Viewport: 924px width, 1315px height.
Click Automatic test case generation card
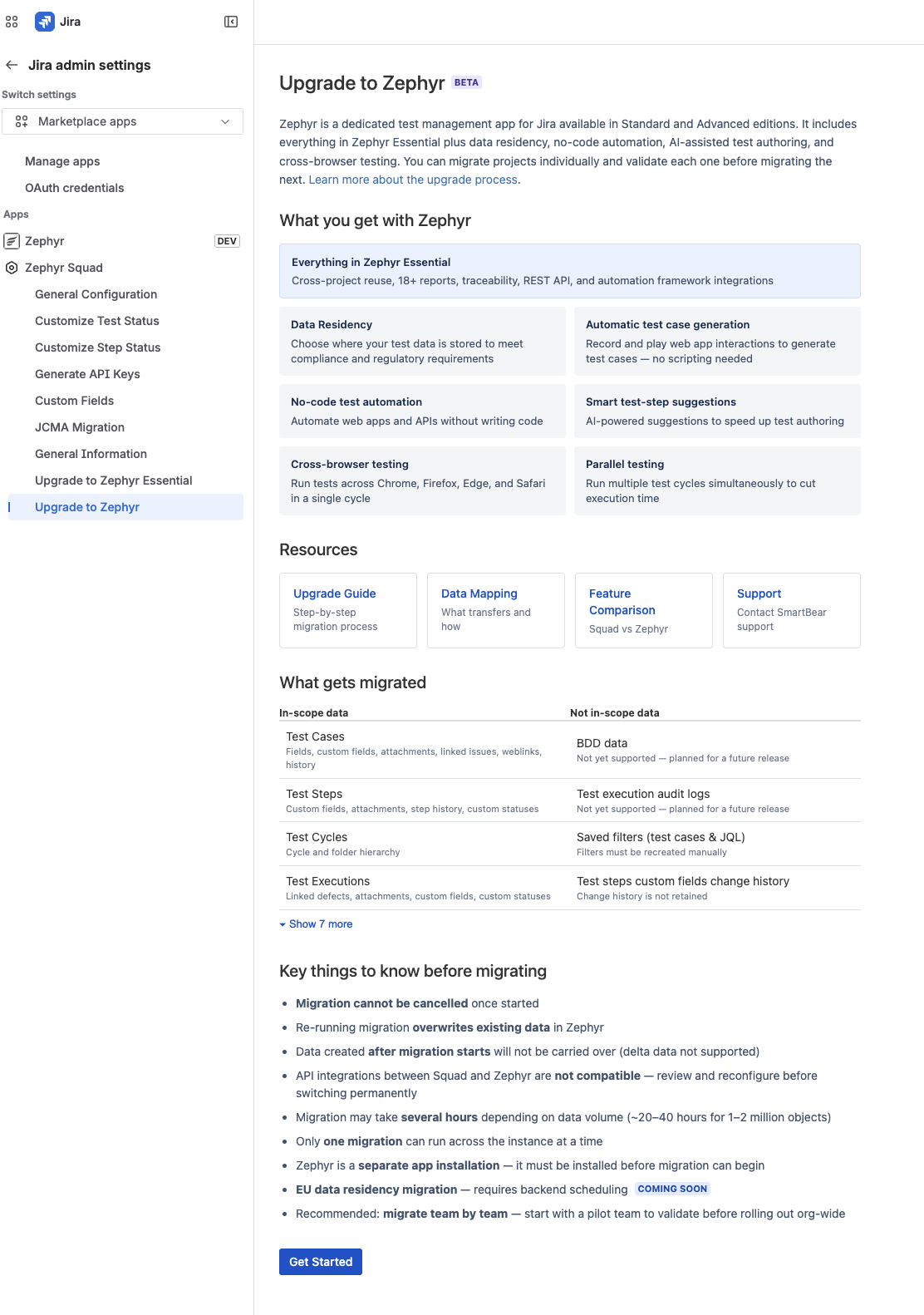717,342
